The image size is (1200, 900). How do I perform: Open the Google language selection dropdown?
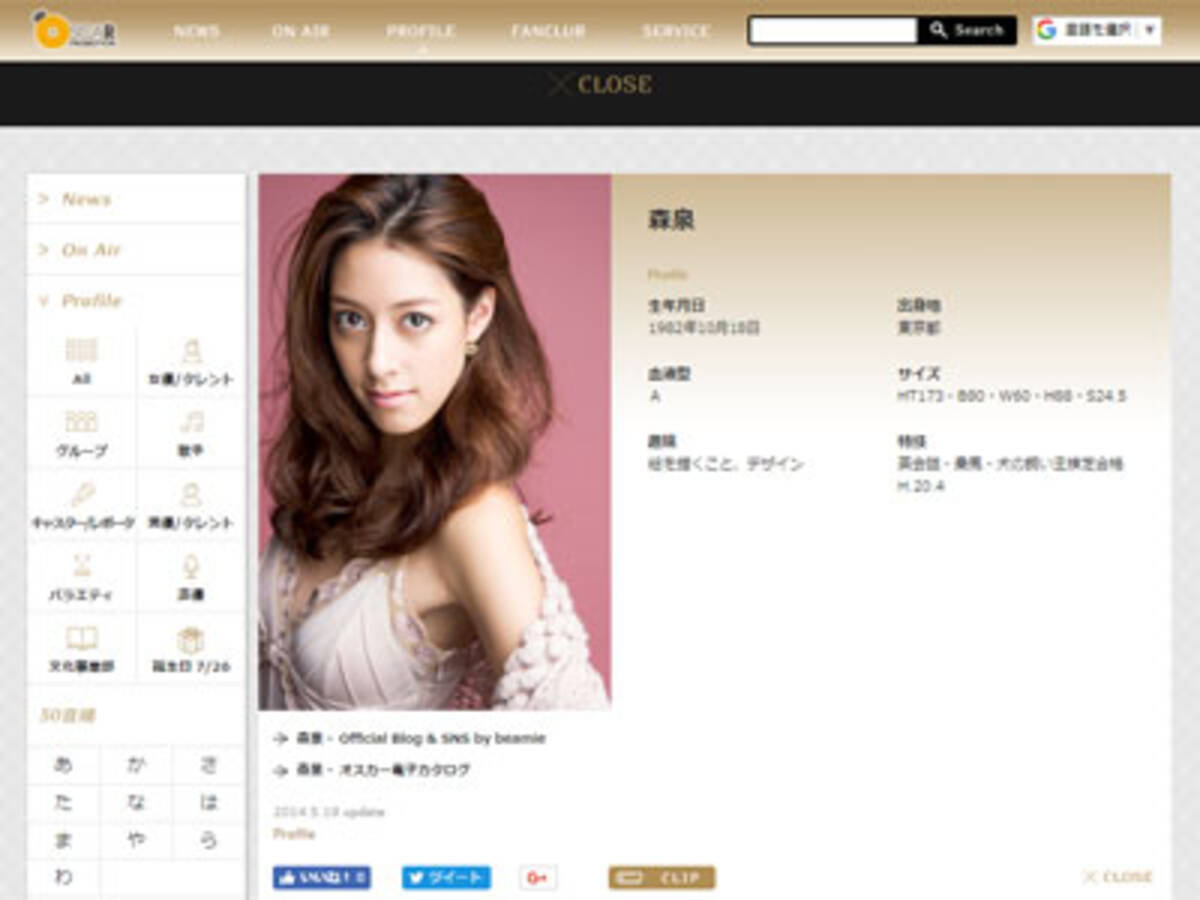click(x=1097, y=30)
